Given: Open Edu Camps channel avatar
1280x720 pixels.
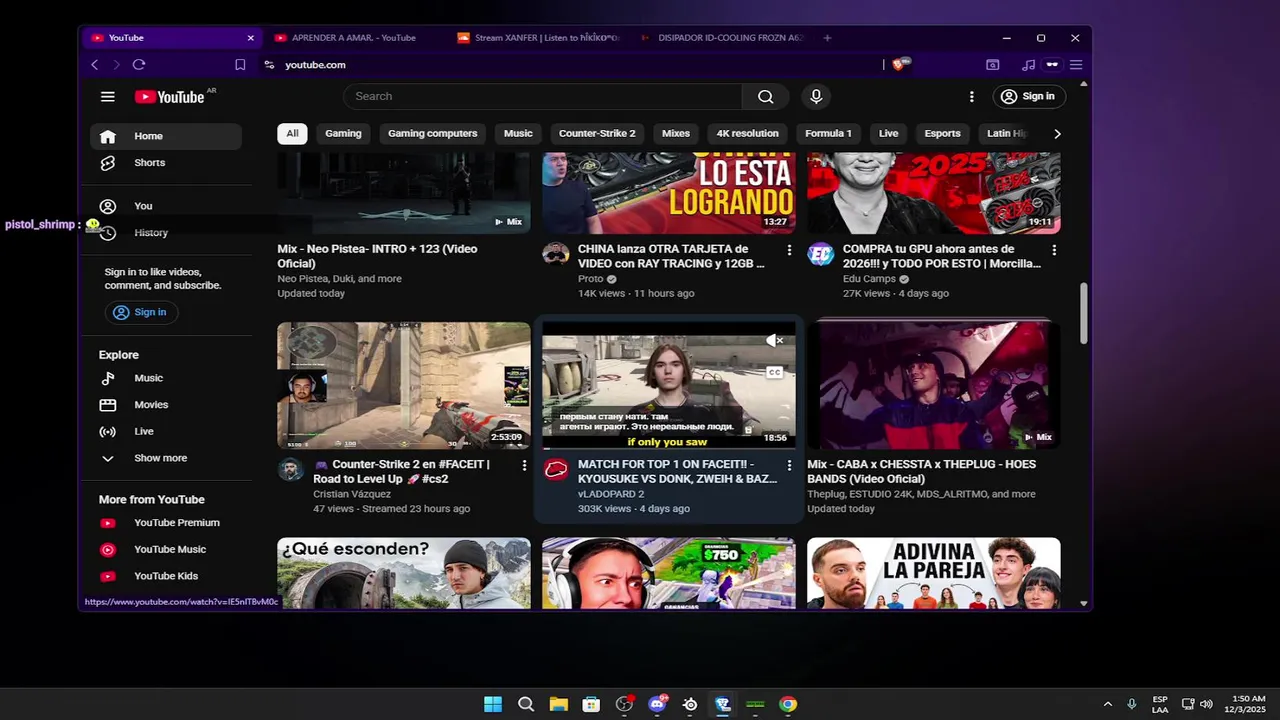Looking at the screenshot, I should click(x=821, y=254).
